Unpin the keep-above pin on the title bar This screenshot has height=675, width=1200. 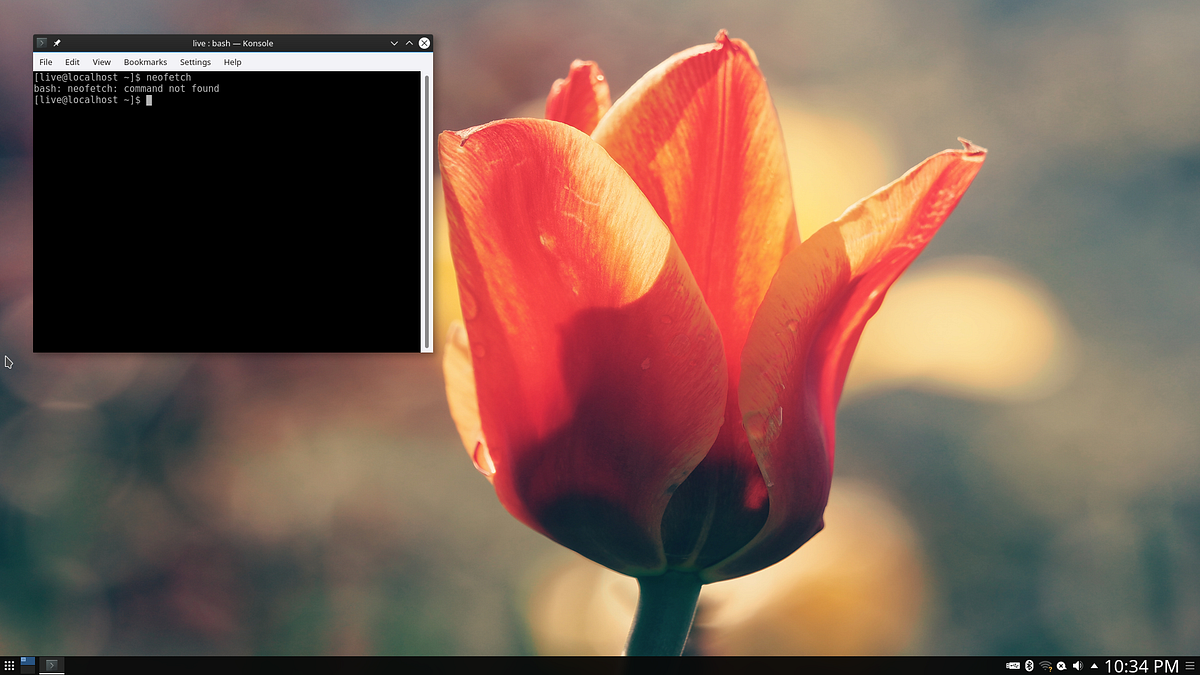(x=55, y=42)
